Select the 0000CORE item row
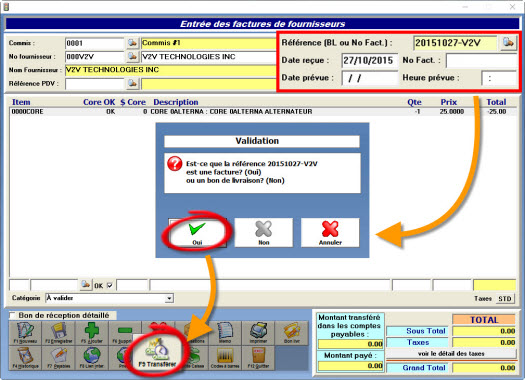 click(x=263, y=111)
